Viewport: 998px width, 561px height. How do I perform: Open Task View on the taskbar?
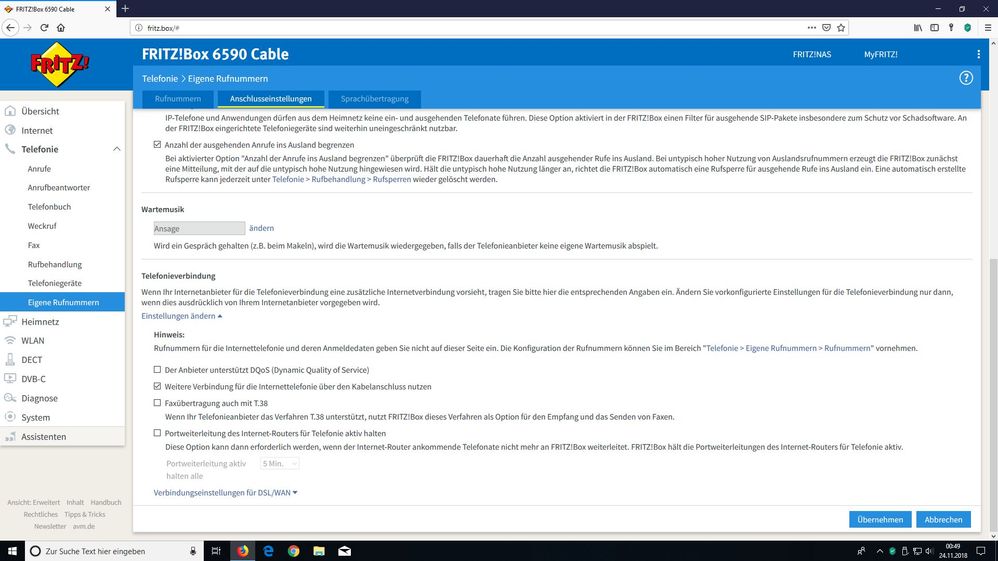coord(216,551)
